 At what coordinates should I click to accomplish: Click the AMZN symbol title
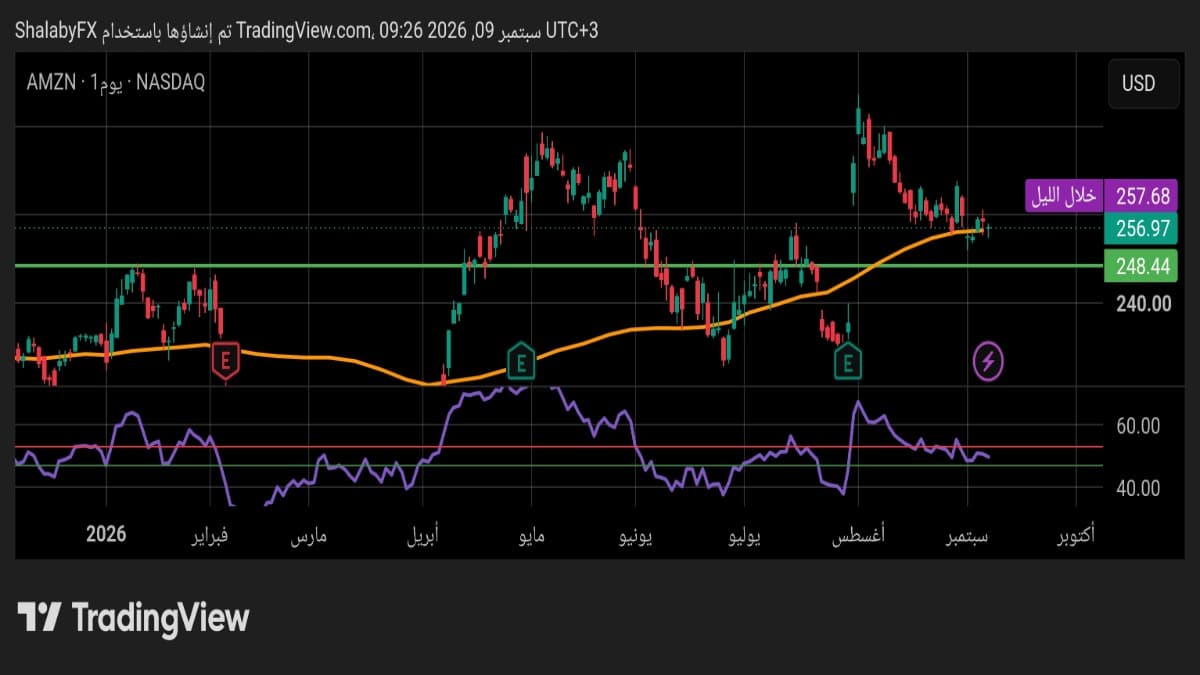point(49,84)
